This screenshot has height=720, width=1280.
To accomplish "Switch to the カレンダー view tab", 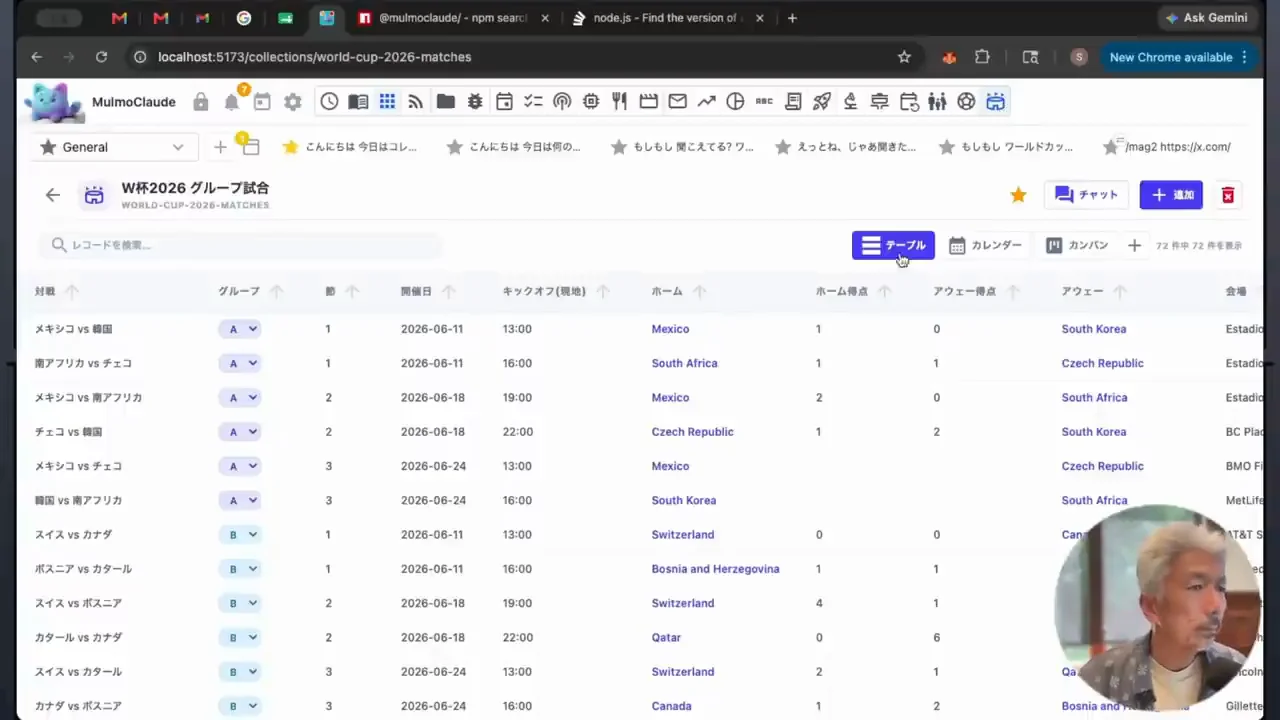I will coord(985,245).
